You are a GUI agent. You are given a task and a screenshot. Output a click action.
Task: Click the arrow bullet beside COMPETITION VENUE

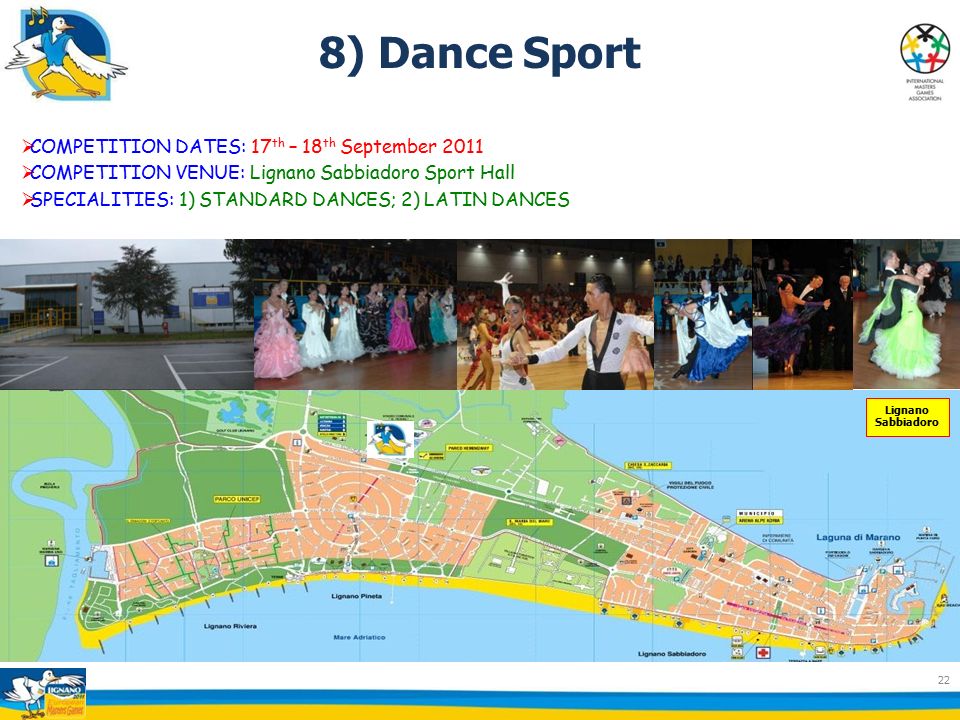coord(26,173)
